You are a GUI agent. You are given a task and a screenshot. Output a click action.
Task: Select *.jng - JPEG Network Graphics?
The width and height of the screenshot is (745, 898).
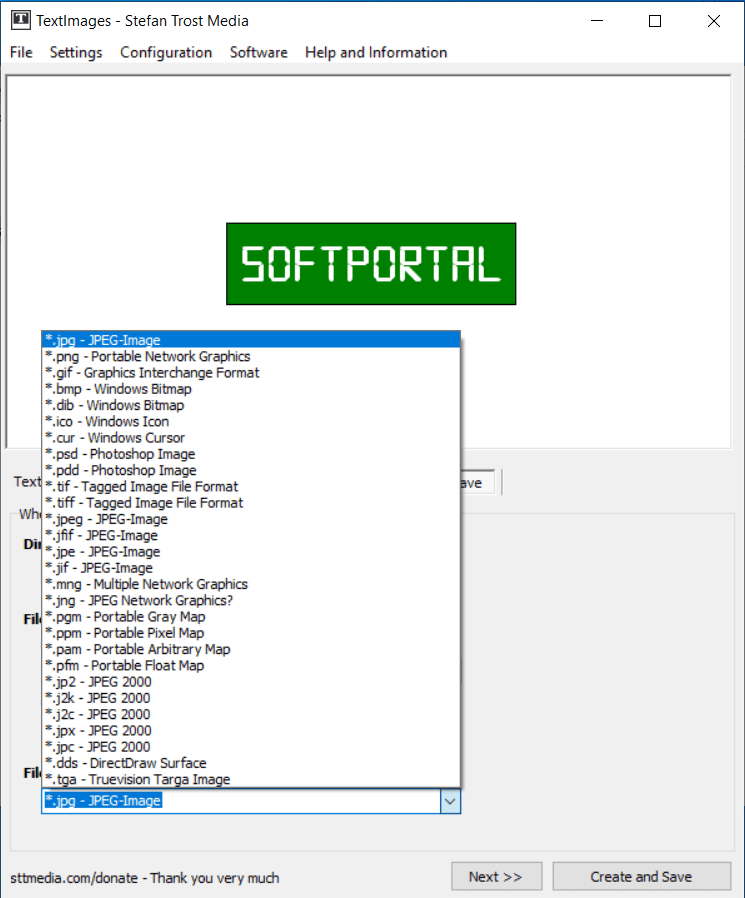click(251, 600)
